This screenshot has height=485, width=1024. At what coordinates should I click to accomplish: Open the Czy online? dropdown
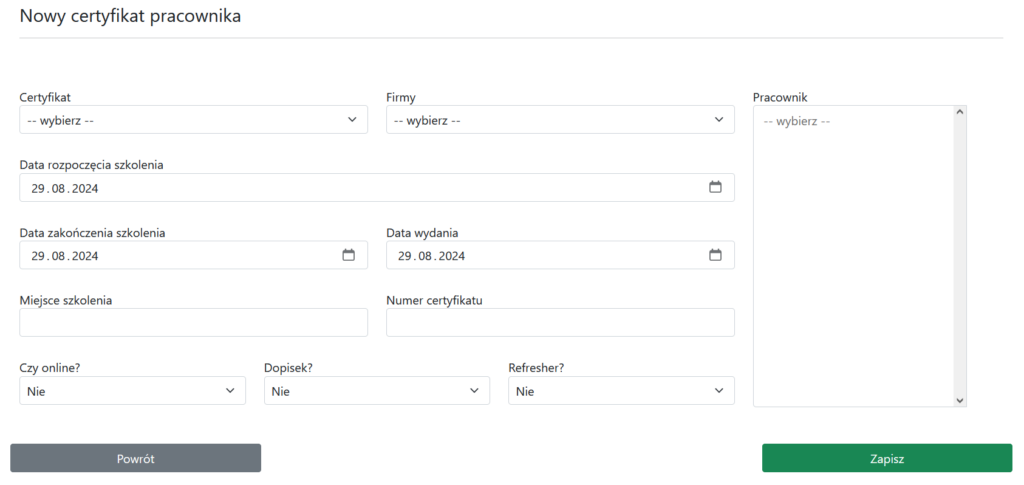(x=133, y=390)
